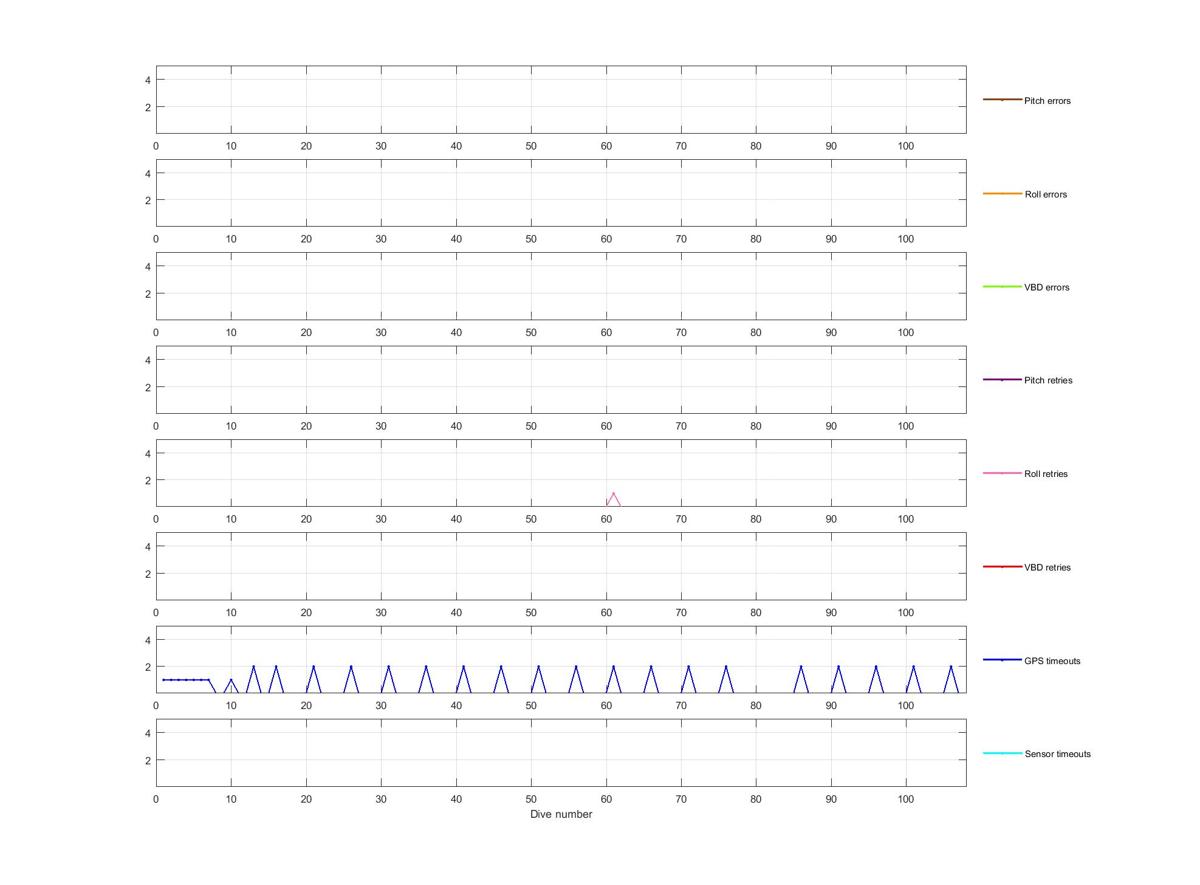Pick the red VBD retries legend line

[x=1002, y=567]
